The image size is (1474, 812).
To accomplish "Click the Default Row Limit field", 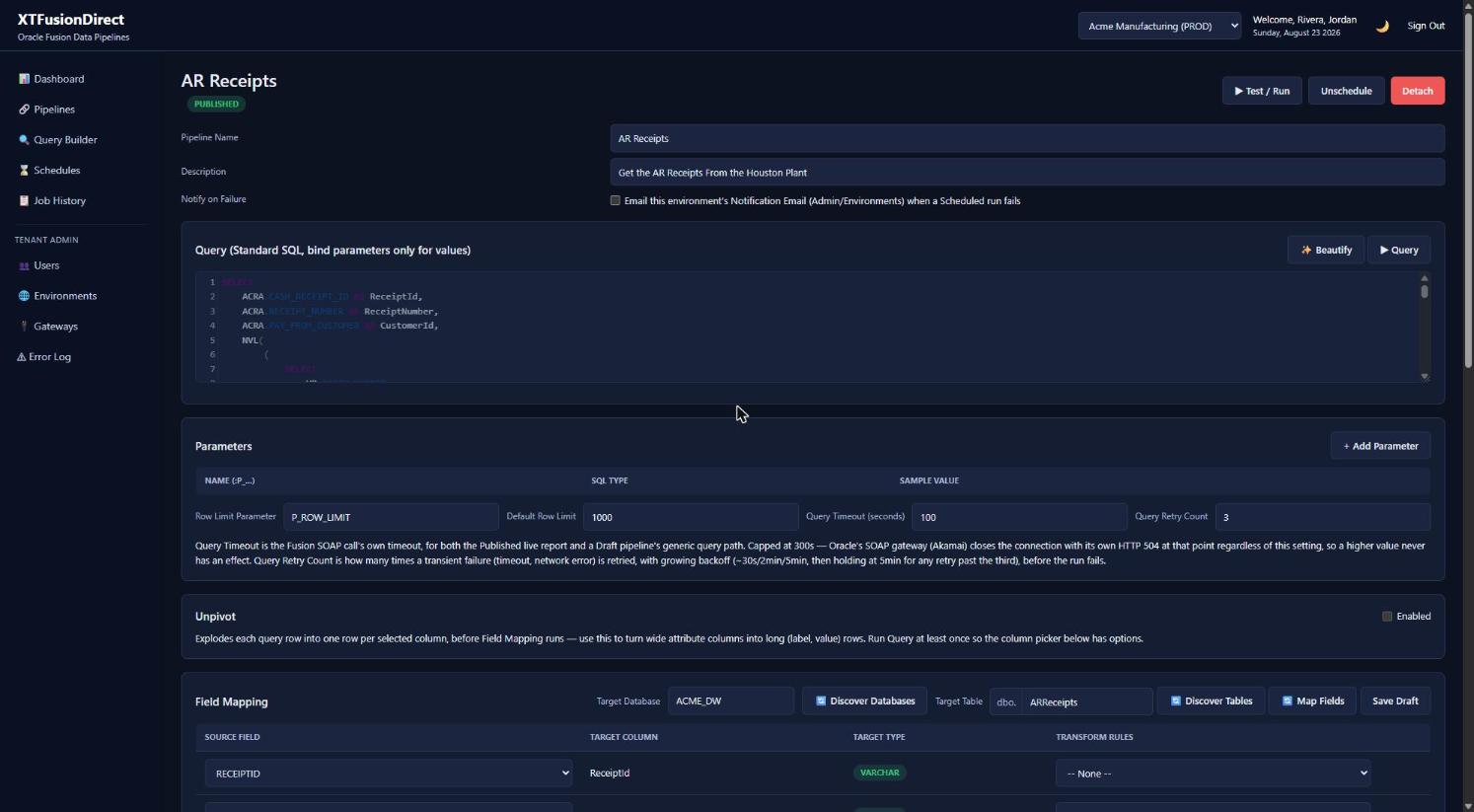I will coord(691,517).
